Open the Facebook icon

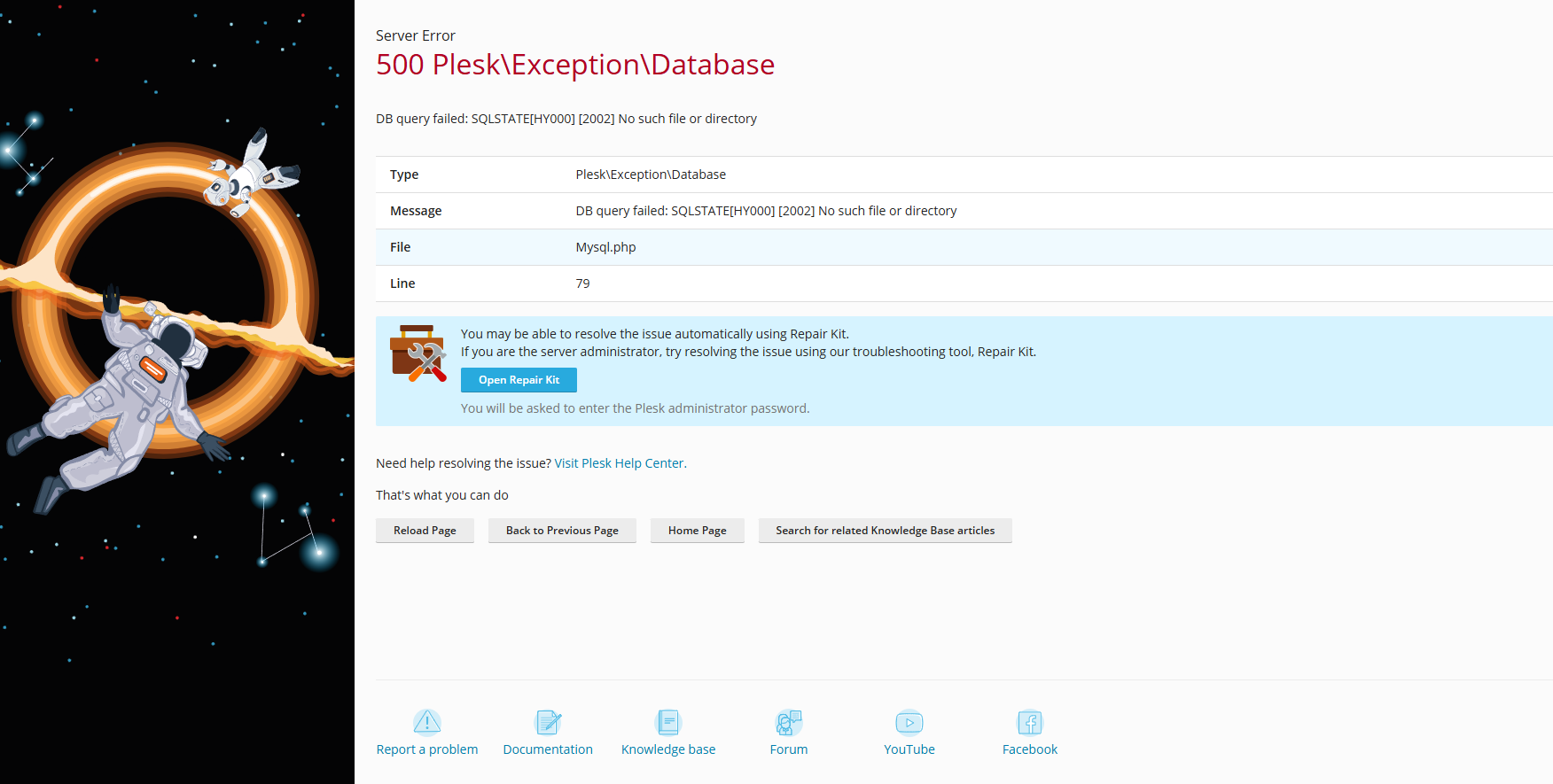click(1030, 723)
